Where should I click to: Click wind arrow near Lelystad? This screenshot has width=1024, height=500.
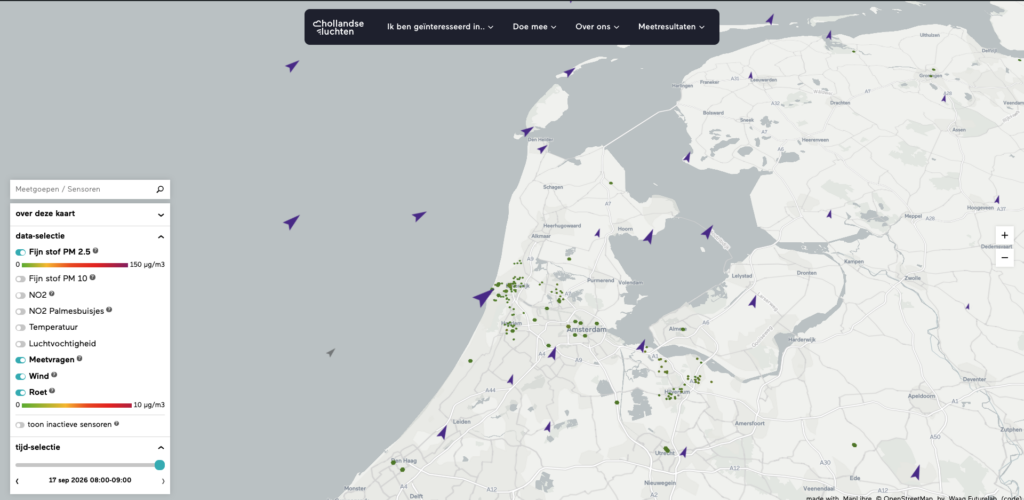(x=752, y=301)
